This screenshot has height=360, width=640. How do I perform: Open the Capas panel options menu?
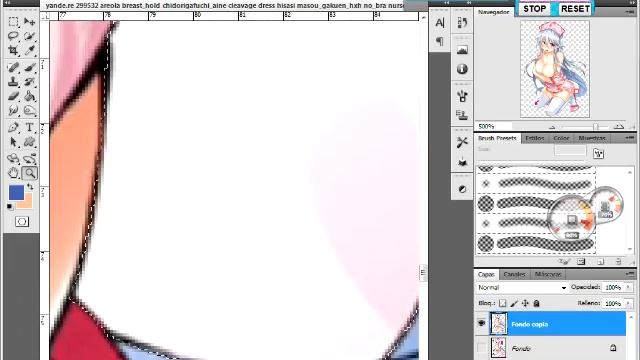(629, 274)
